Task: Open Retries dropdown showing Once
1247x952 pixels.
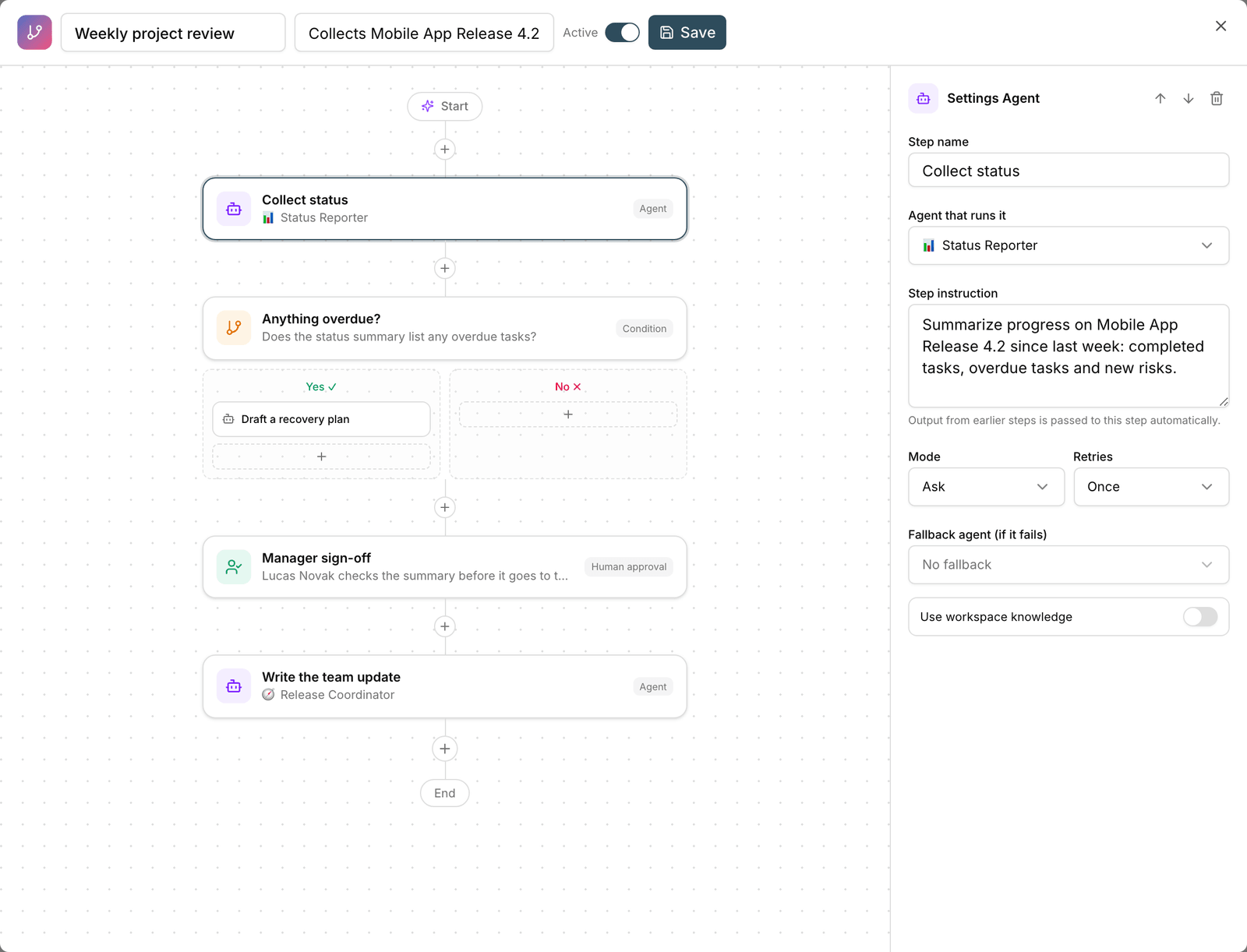Action: pos(1151,487)
